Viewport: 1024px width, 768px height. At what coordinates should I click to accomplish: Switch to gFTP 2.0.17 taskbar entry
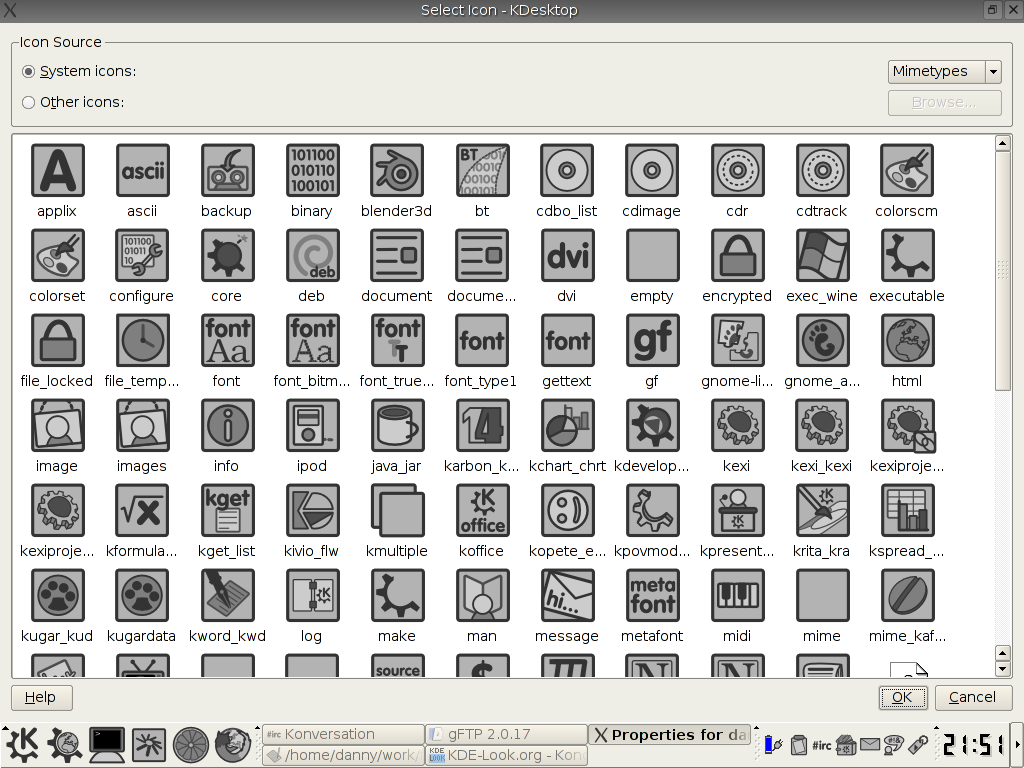tap(506, 734)
